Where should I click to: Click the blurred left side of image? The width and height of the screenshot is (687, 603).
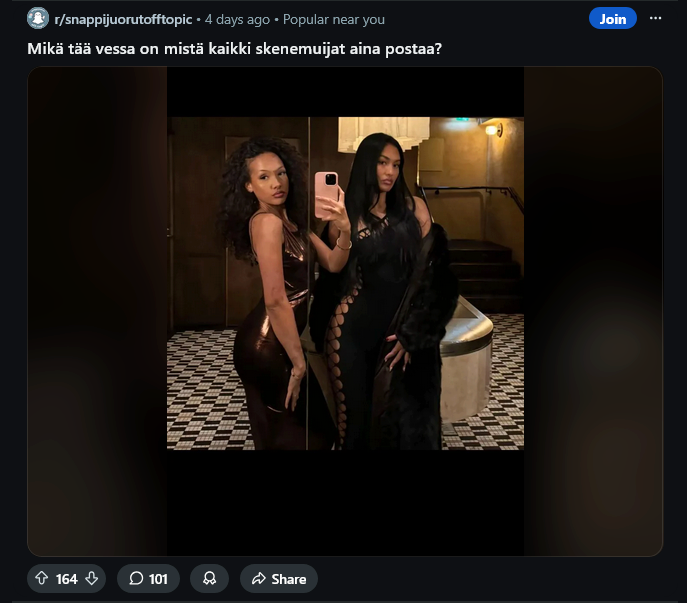97,311
